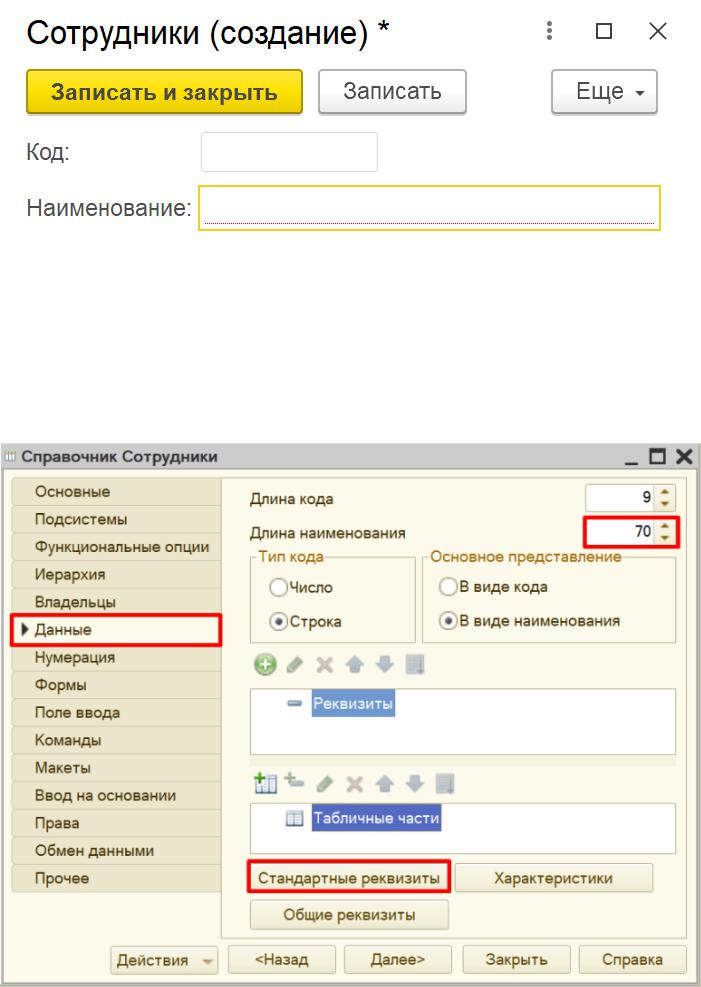This screenshot has width=701, height=987.
Task: Select the Реквизиты tree item
Action: (353, 703)
